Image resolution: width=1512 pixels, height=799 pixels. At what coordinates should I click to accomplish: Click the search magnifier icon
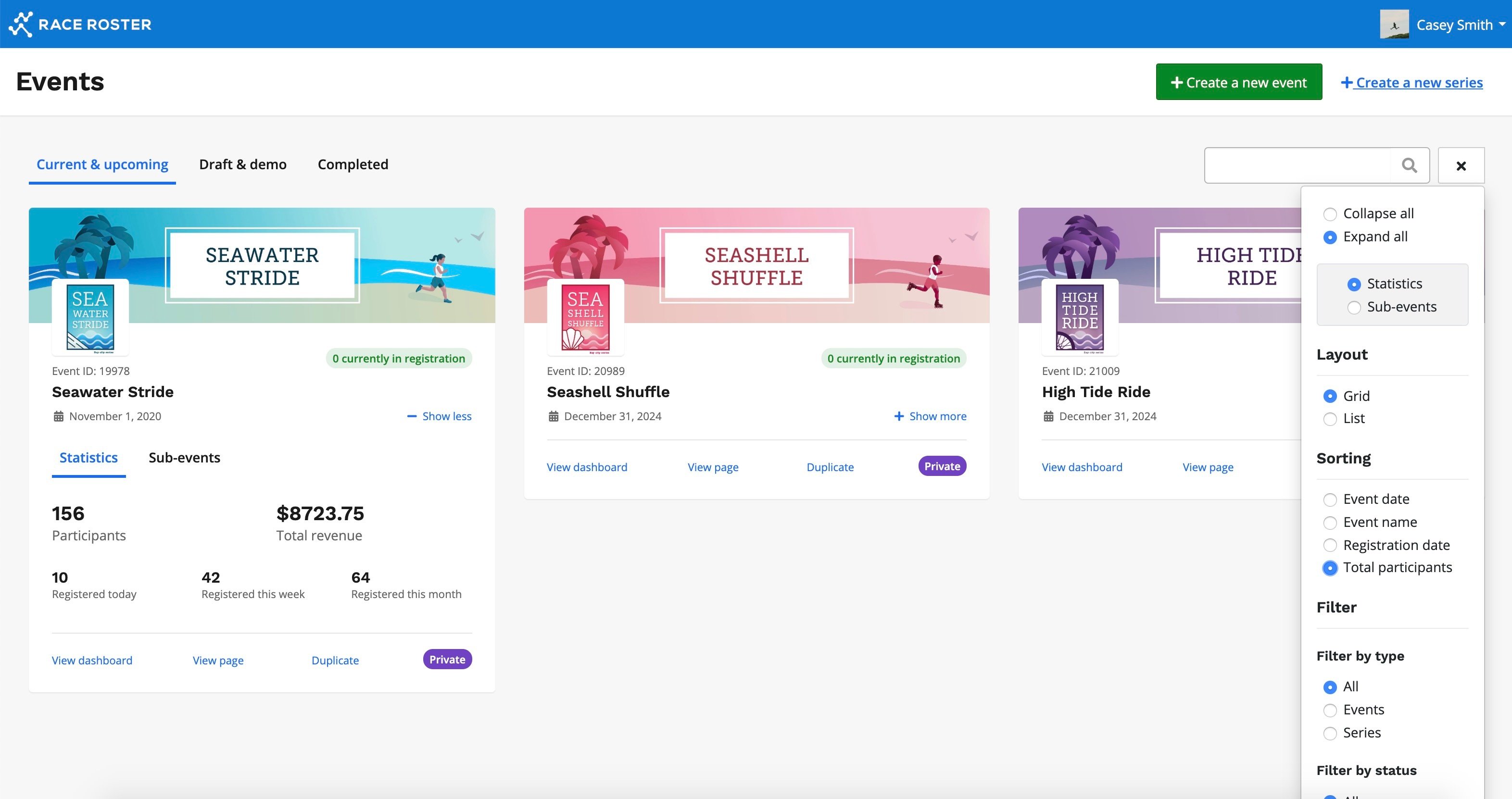[x=1409, y=165]
